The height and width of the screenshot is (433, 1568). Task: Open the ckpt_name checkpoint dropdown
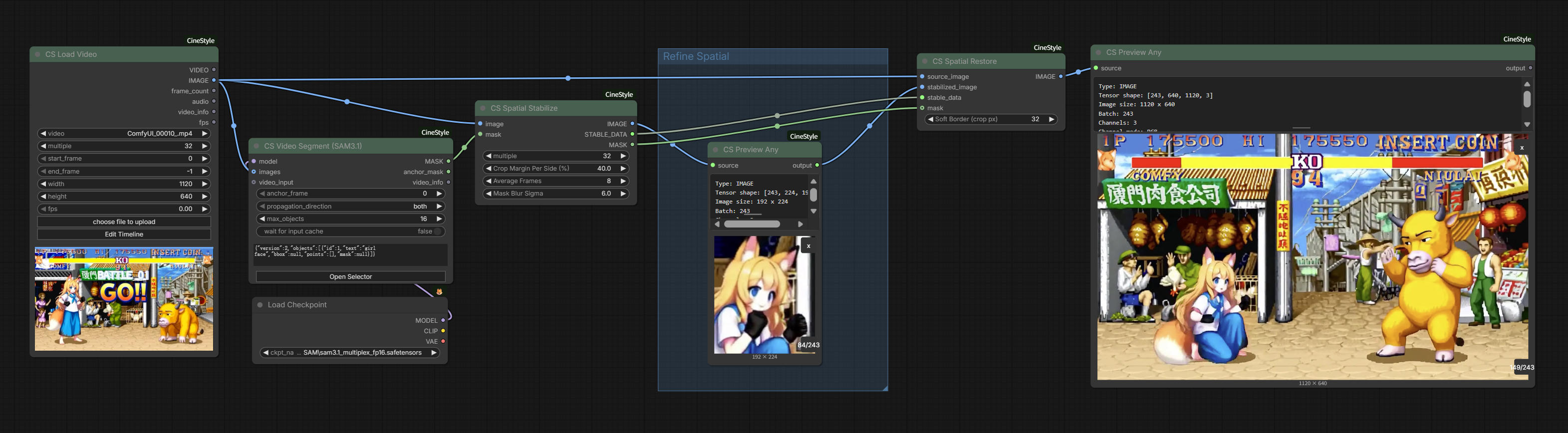click(350, 353)
